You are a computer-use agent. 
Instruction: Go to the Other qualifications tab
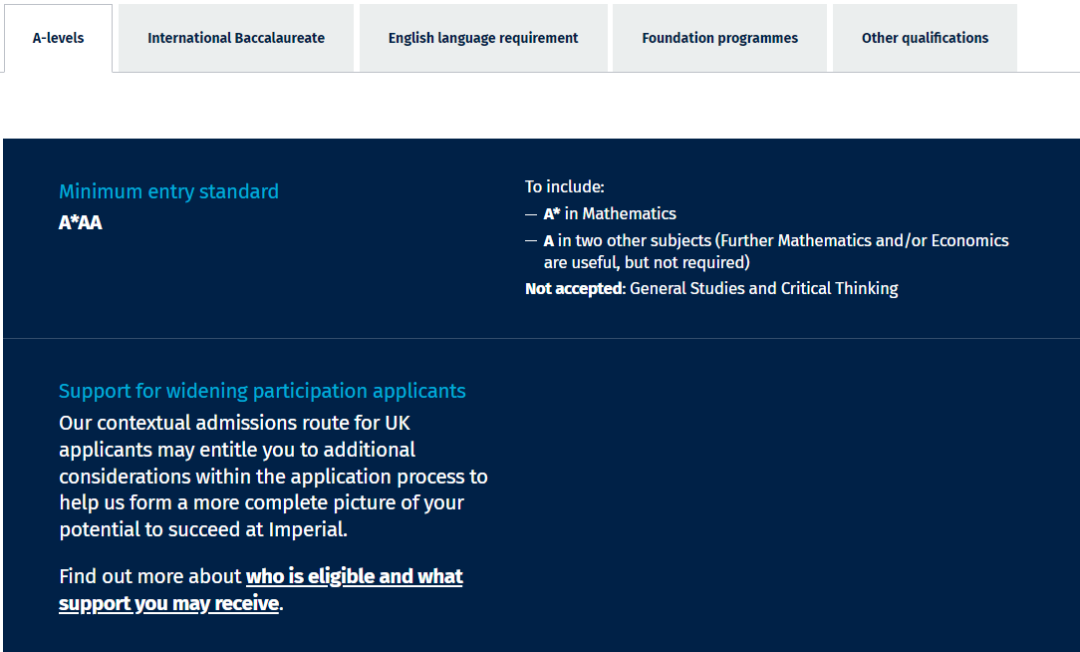pos(925,38)
